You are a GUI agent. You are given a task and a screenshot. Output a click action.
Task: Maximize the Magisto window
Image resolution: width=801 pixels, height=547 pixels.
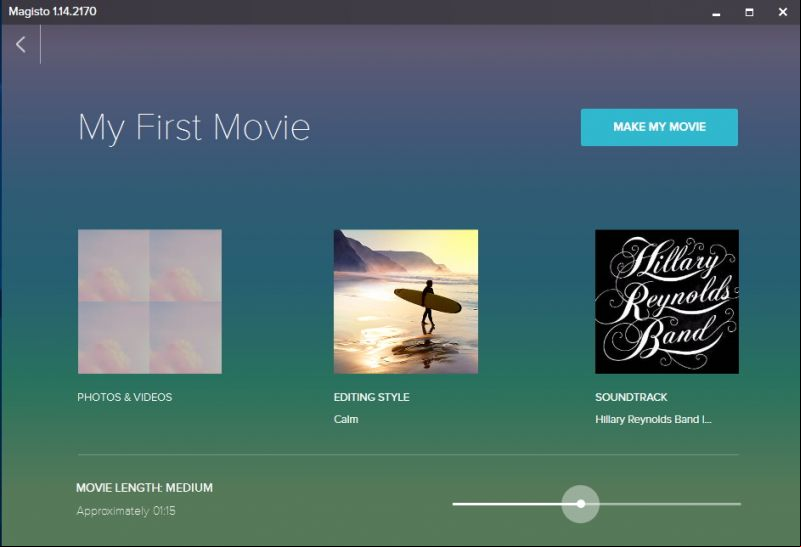749,12
